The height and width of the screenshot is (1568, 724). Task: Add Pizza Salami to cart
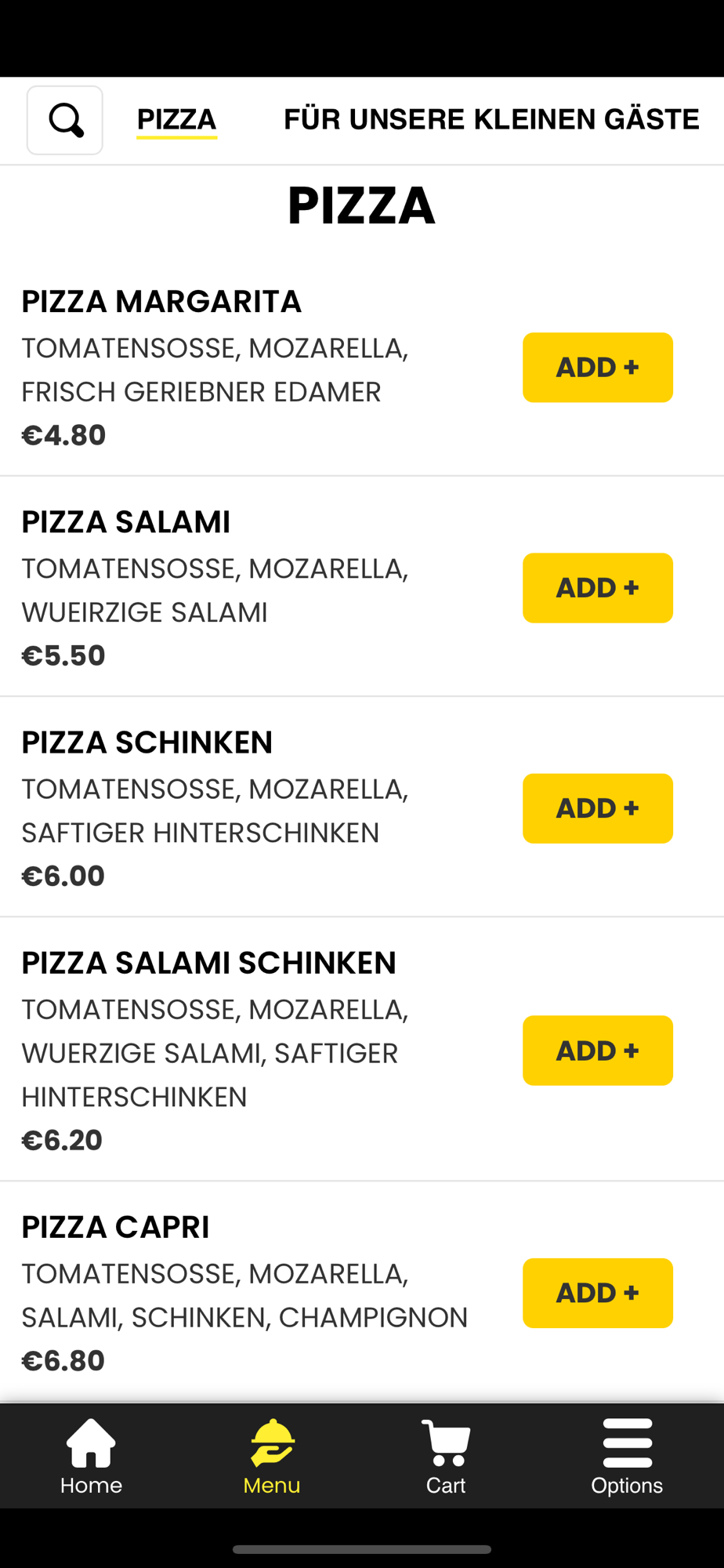[x=597, y=588]
